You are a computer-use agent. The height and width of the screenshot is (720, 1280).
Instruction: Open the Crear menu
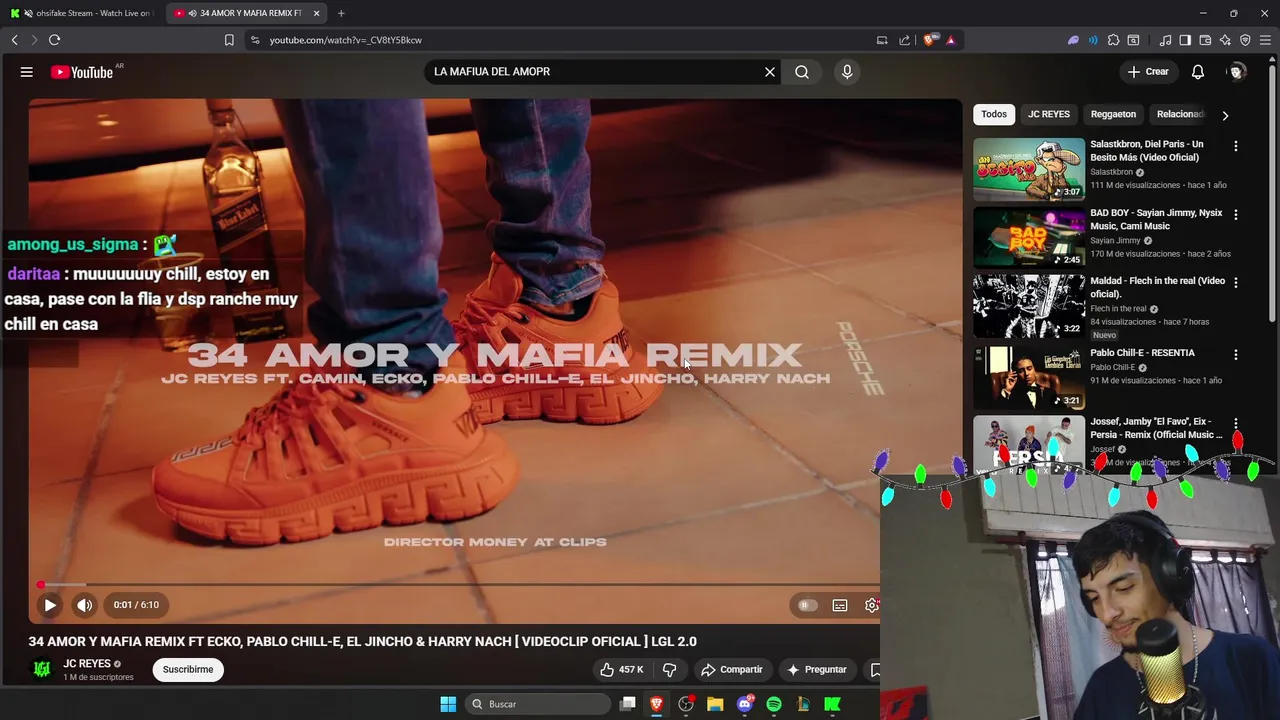click(1148, 72)
